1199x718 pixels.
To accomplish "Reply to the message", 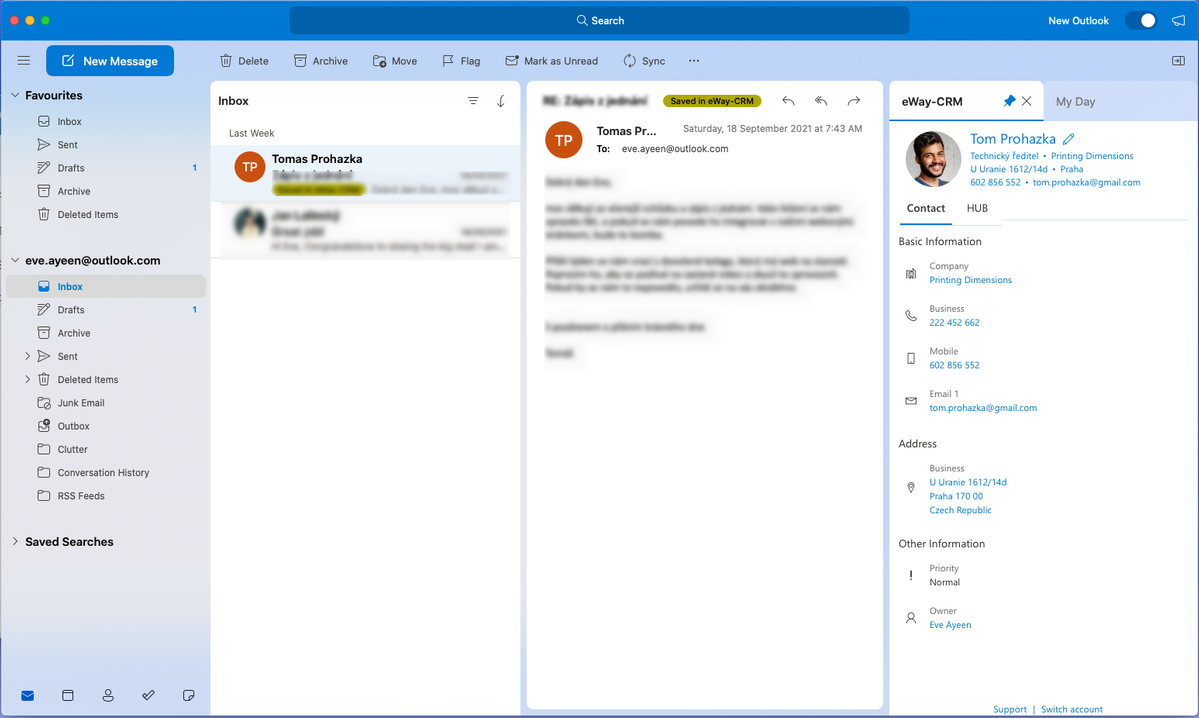I will (x=788, y=101).
